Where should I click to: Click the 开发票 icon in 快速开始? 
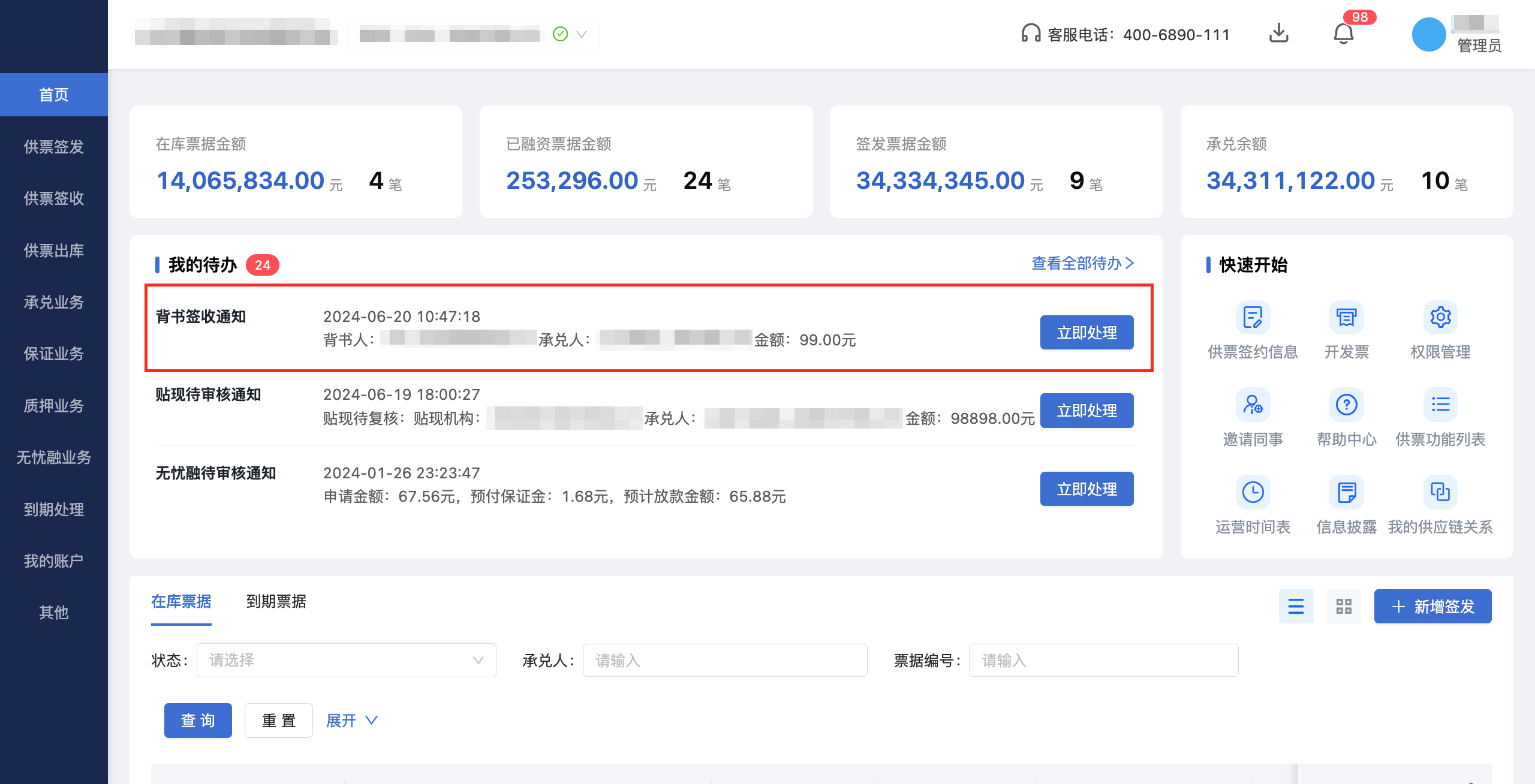[x=1346, y=318]
